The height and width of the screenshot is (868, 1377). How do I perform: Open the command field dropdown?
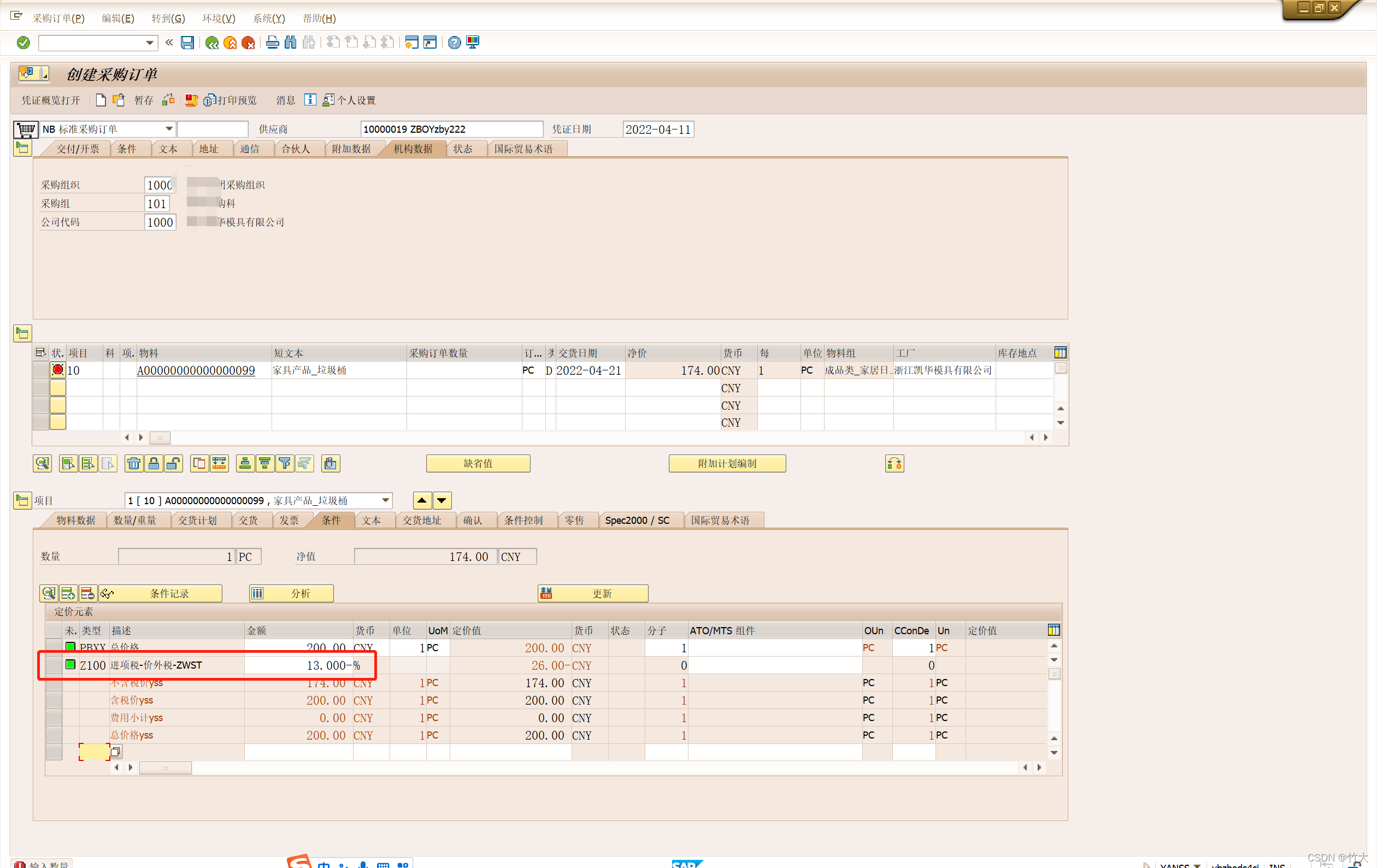tap(149, 43)
